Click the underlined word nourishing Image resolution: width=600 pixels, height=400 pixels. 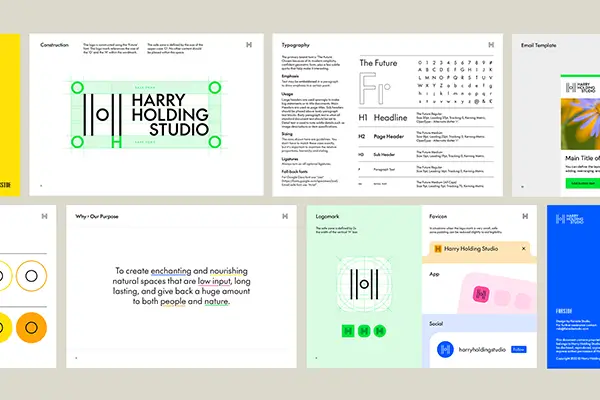point(228,271)
